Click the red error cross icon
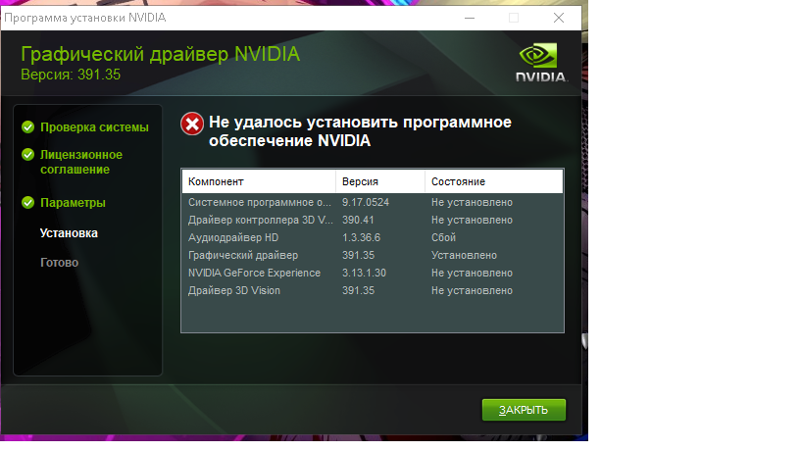Screen dimensions: 800x451 [x=192, y=124]
